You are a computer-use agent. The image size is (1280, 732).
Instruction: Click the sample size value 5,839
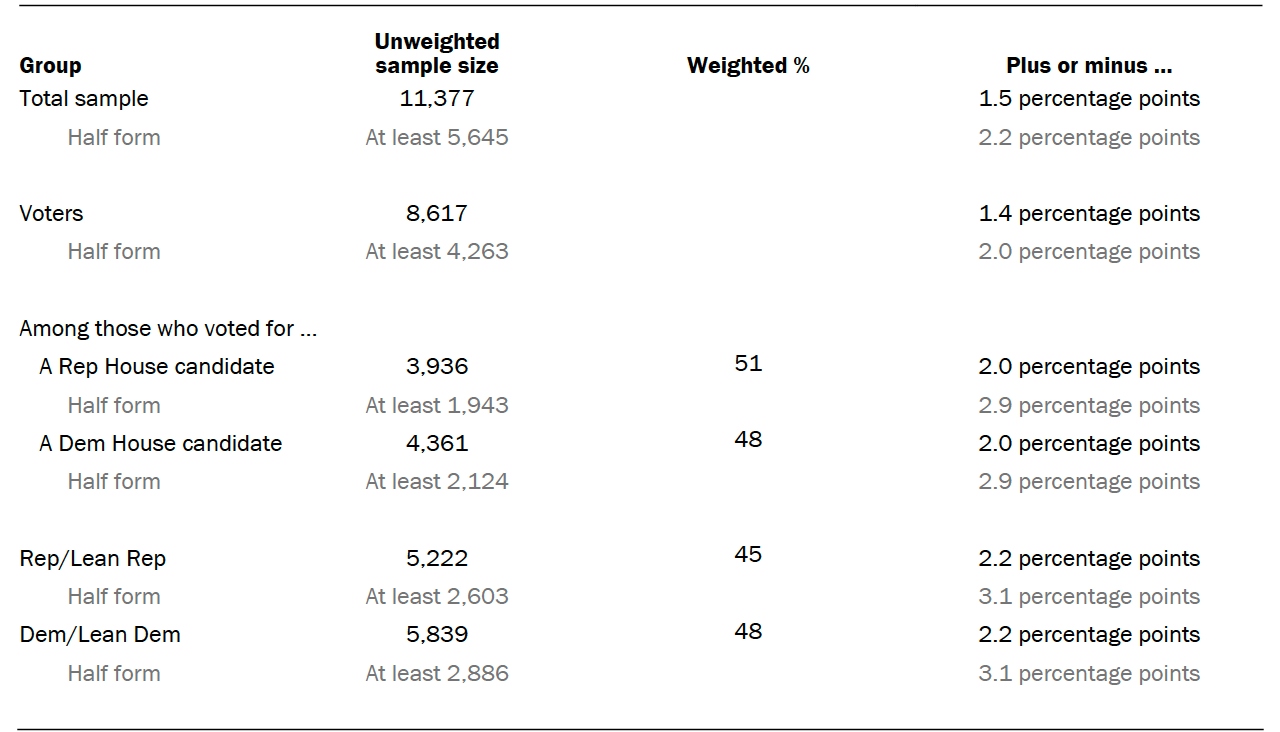437,635
